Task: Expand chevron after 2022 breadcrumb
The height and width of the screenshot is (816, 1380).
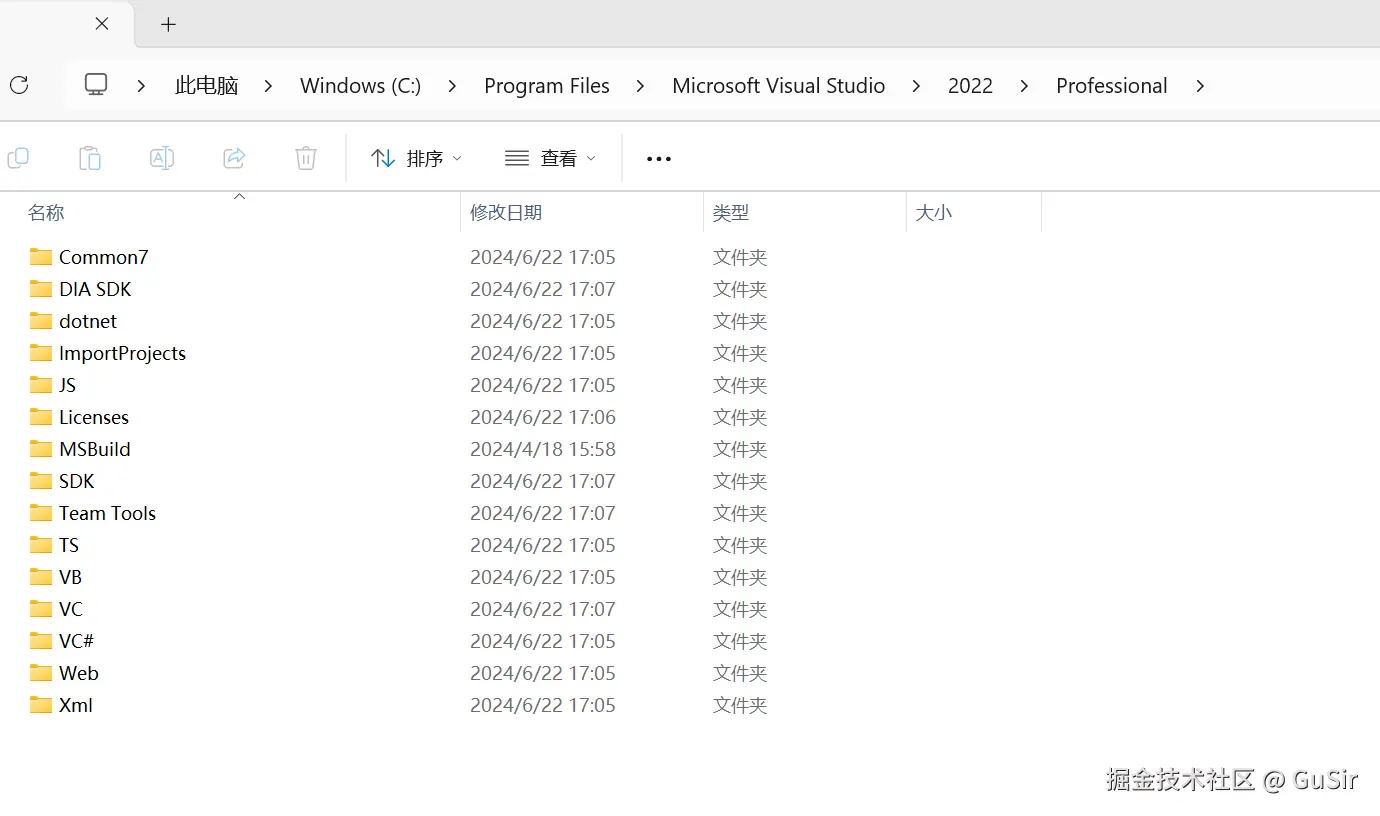Action: point(1024,86)
